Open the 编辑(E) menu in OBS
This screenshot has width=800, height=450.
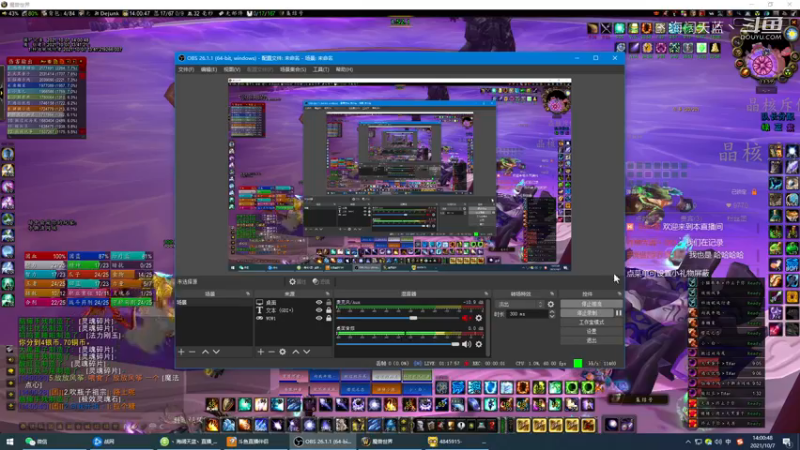click(209, 69)
